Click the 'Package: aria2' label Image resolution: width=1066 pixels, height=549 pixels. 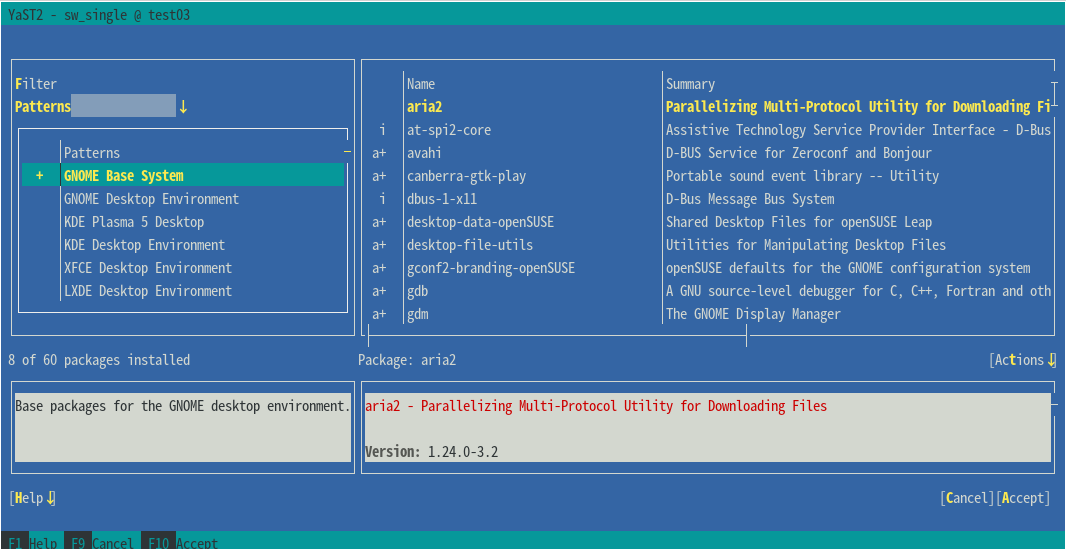pos(407,360)
